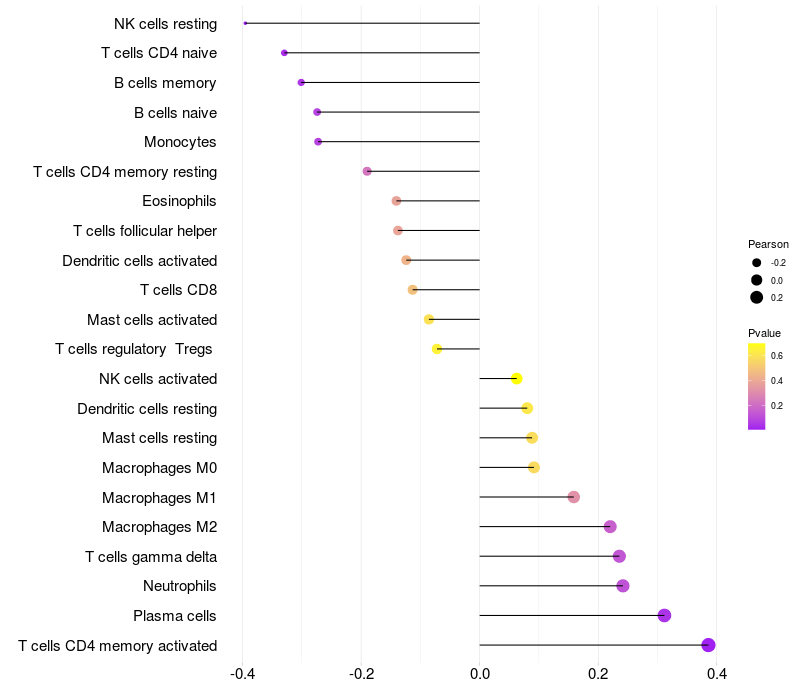This screenshot has height=700, width=800.
Task: Click the Pvalue color gradient bar
Action: 756,387
